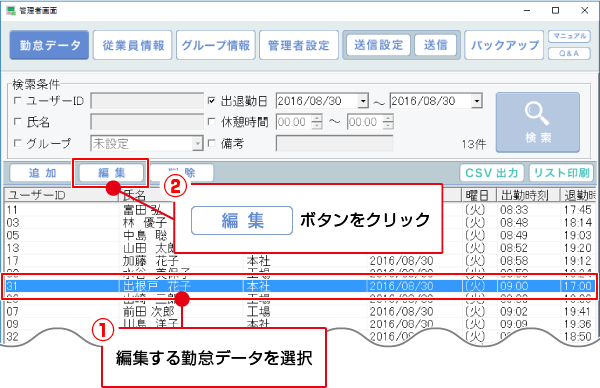Enable the ユーザーID search checkbox
600x388 pixels.
(x=18, y=101)
